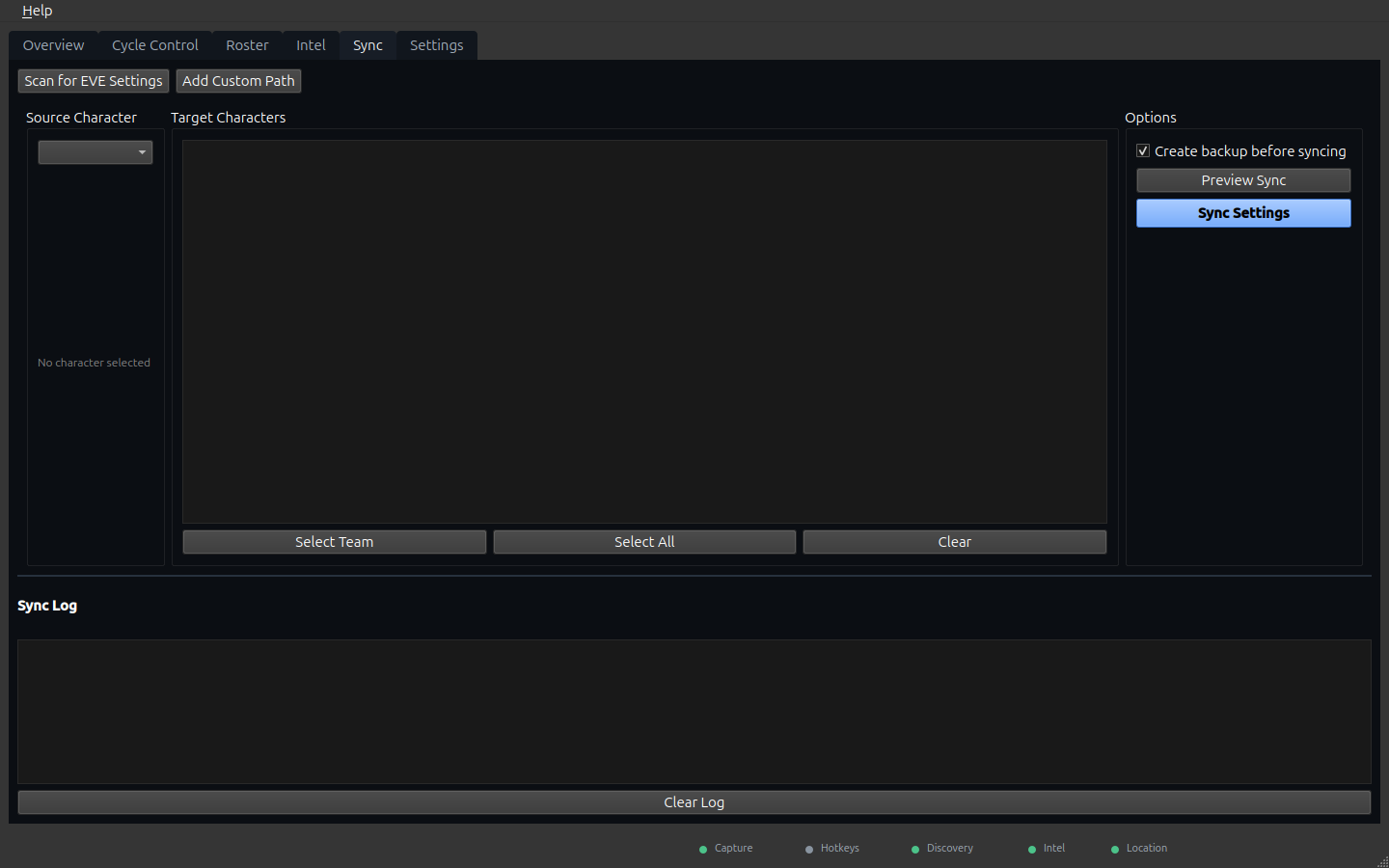Switch to the Overview tab

click(53, 45)
